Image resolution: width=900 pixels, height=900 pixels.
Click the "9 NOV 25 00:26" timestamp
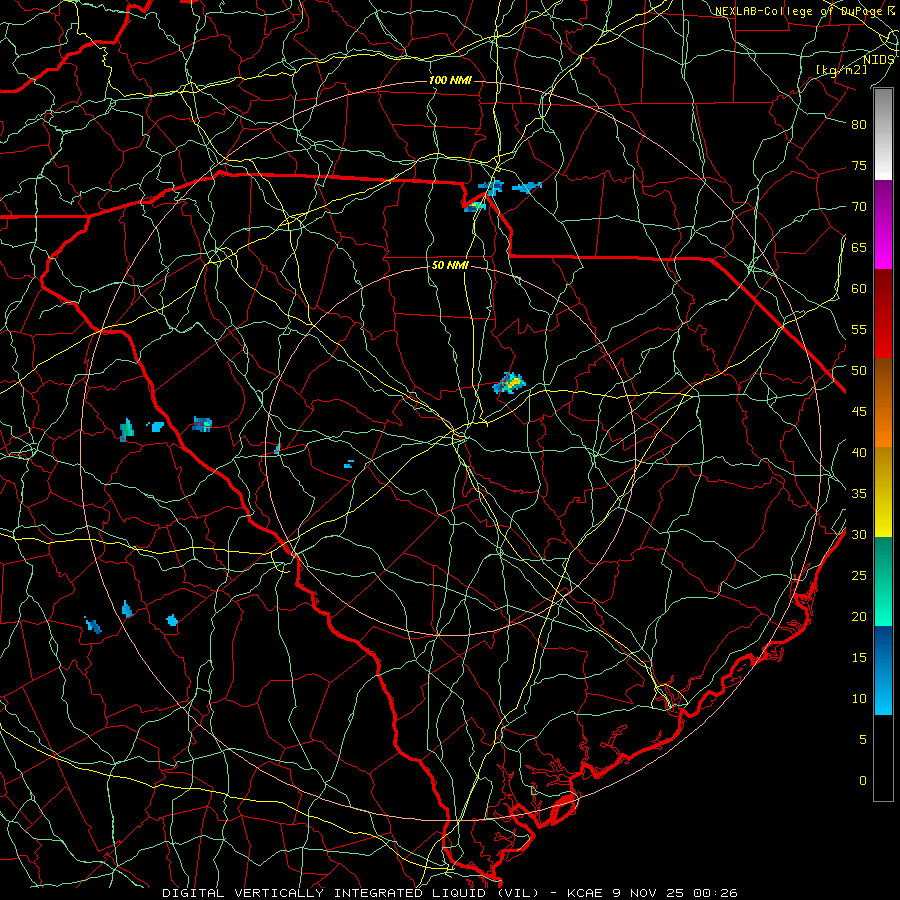[x=674, y=893]
